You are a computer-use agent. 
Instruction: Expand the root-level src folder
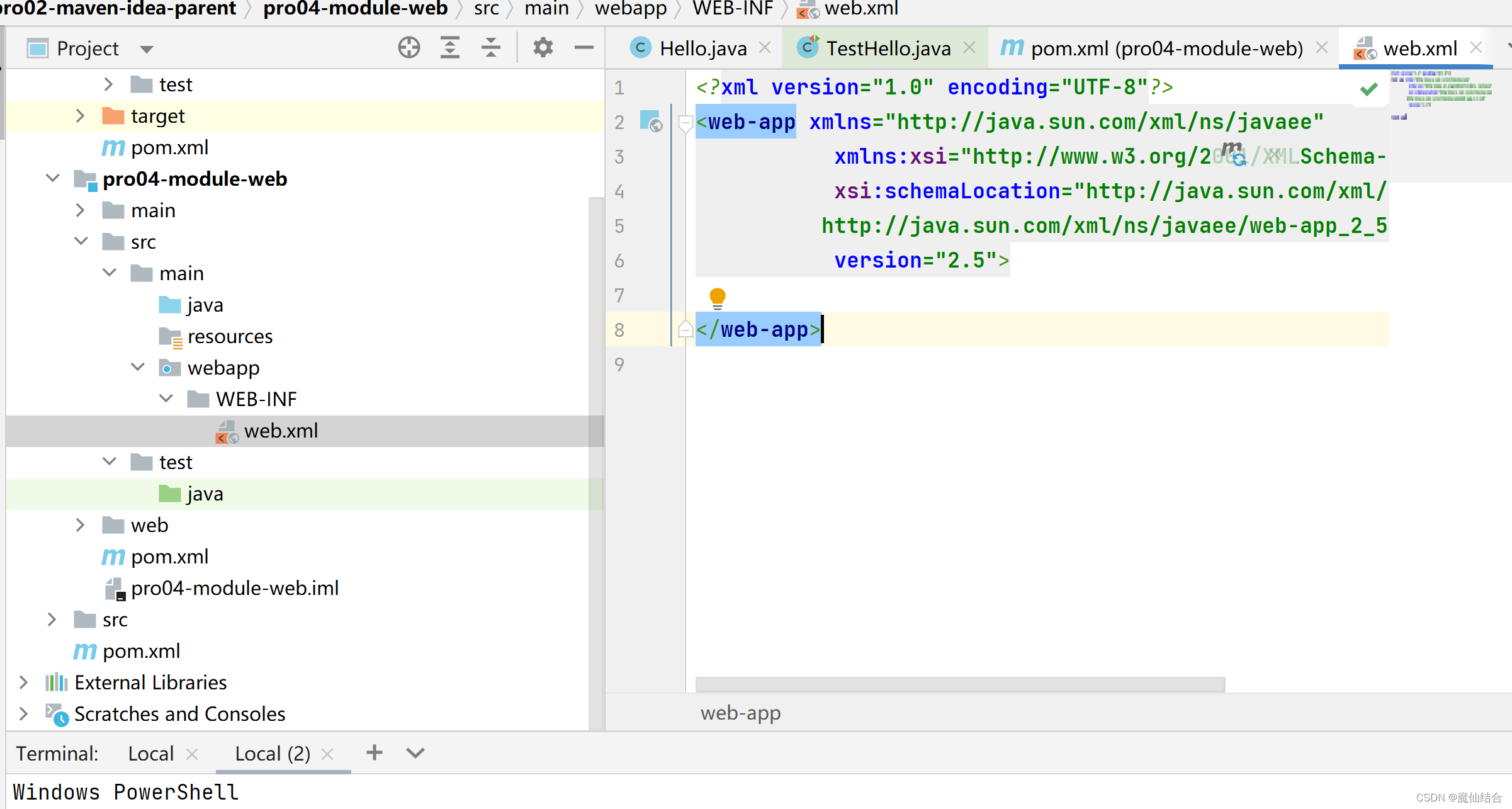(x=52, y=619)
